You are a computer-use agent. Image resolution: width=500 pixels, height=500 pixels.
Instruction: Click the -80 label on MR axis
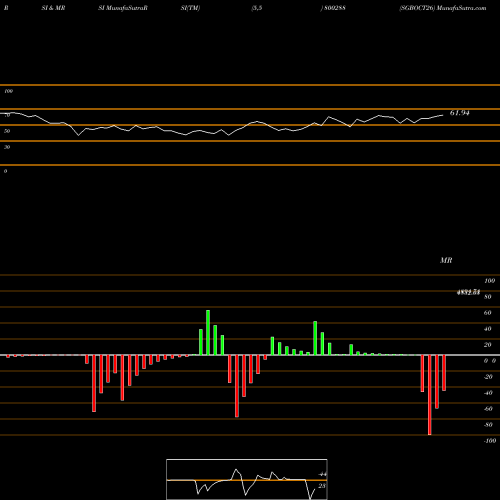[x=488, y=425]
